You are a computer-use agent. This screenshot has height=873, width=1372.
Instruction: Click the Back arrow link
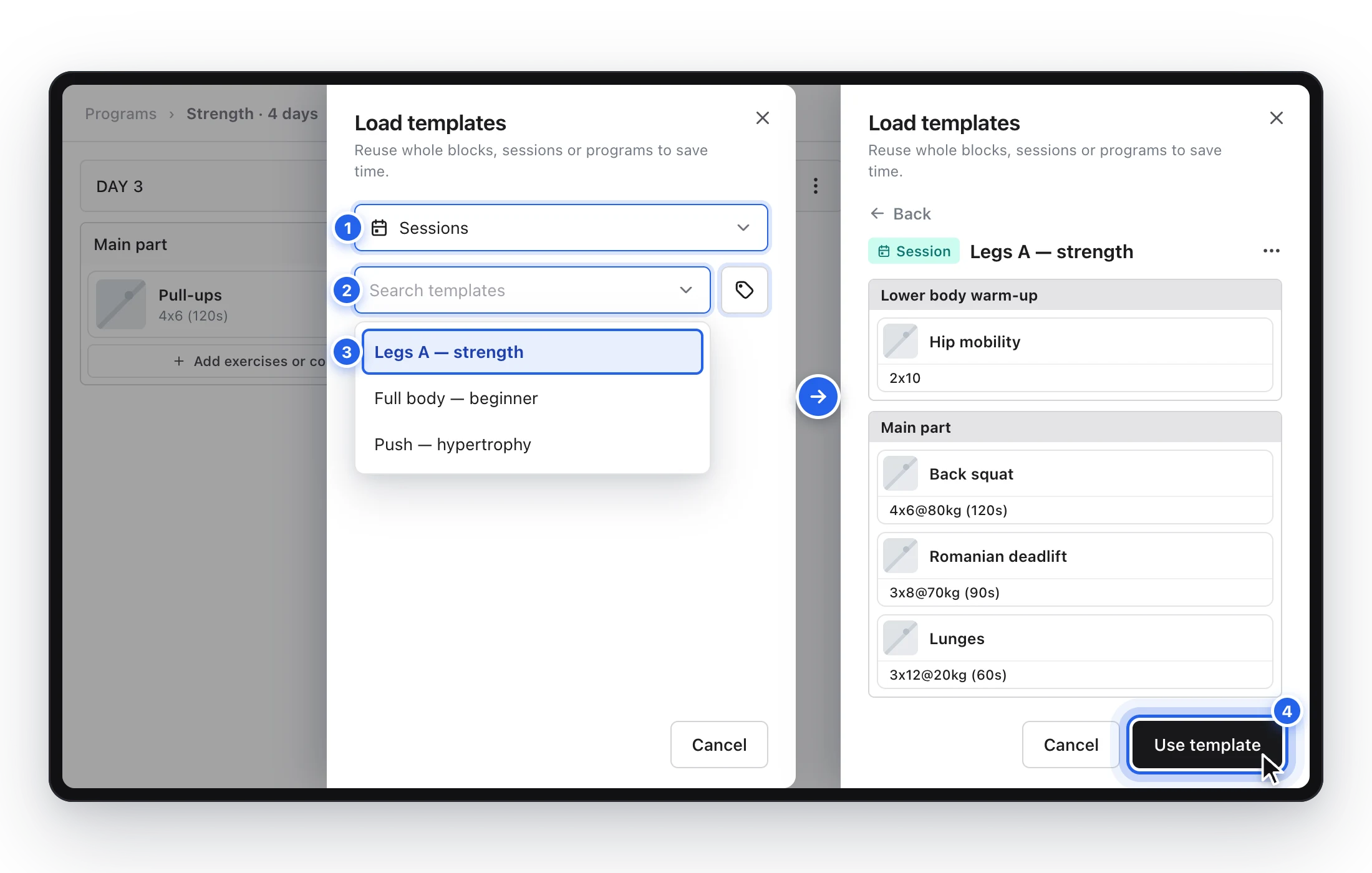(900, 214)
